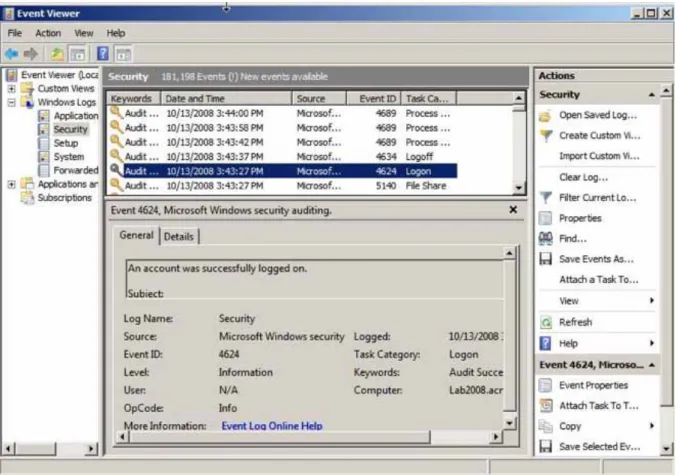Click the Filter Current Log funnel icon
Screen dimensions: 679x475
pyautogui.click(x=546, y=198)
